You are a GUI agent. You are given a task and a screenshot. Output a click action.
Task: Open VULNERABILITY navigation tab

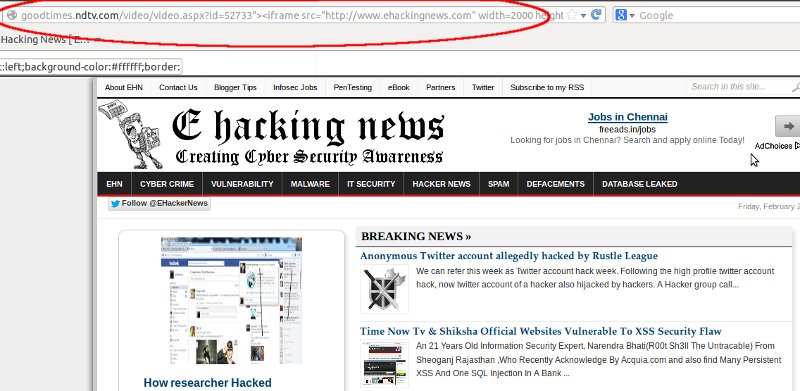tap(242, 184)
